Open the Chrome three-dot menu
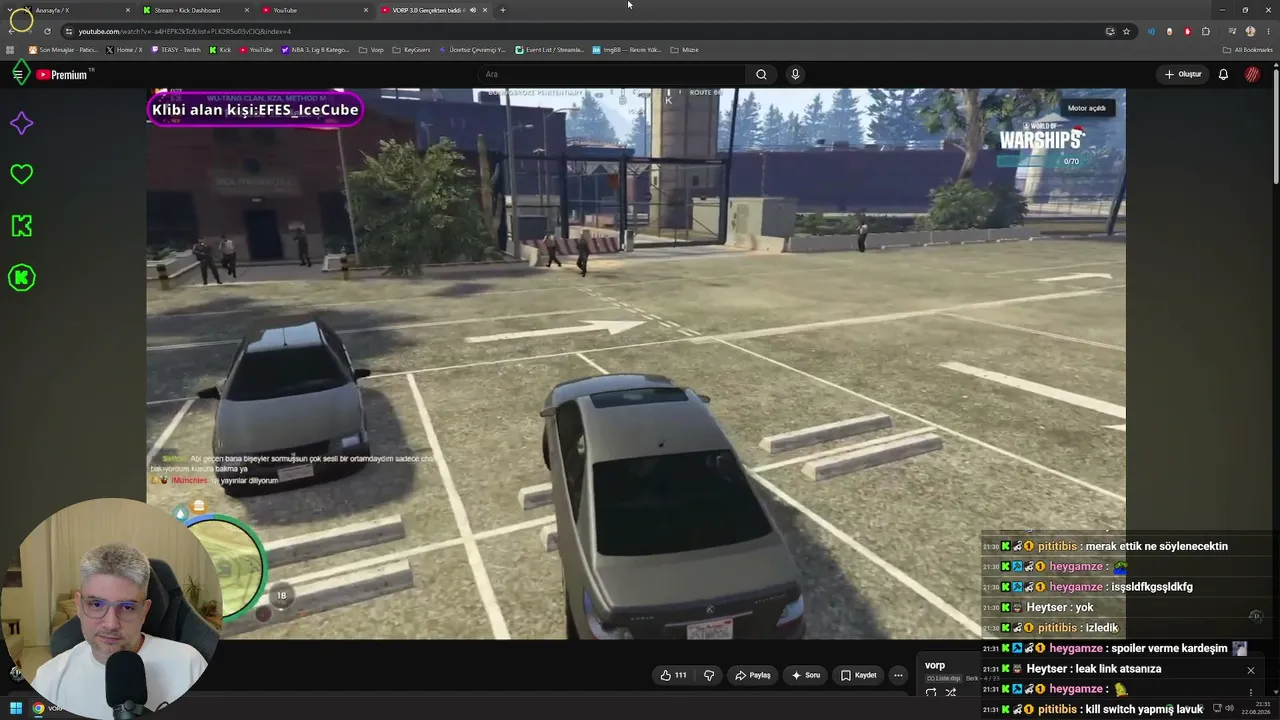This screenshot has width=1280, height=720. (1267, 31)
